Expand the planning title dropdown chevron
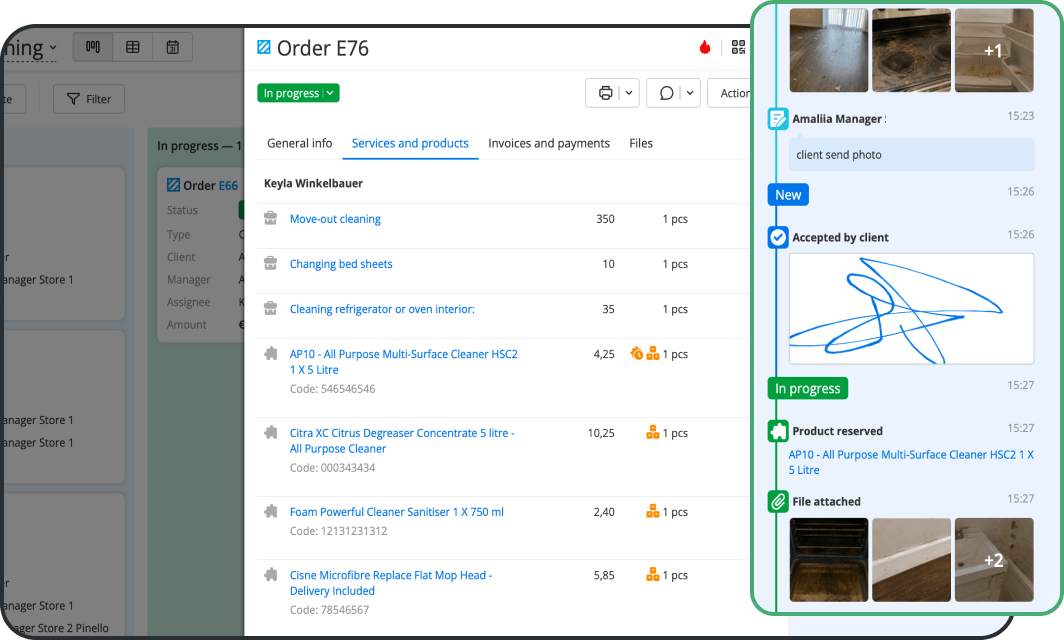 53,48
